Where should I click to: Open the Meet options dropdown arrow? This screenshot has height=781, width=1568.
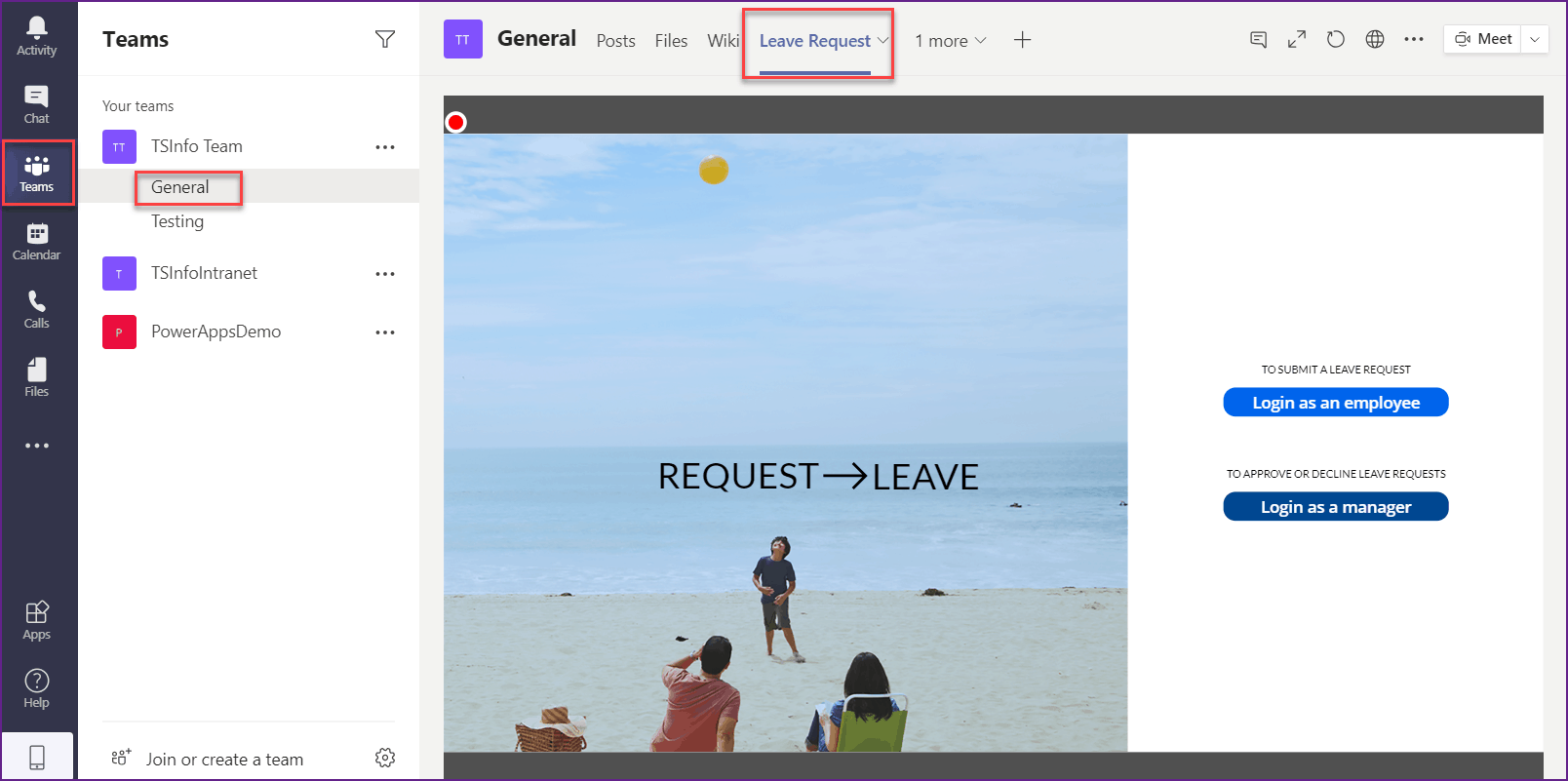pyautogui.click(x=1535, y=39)
